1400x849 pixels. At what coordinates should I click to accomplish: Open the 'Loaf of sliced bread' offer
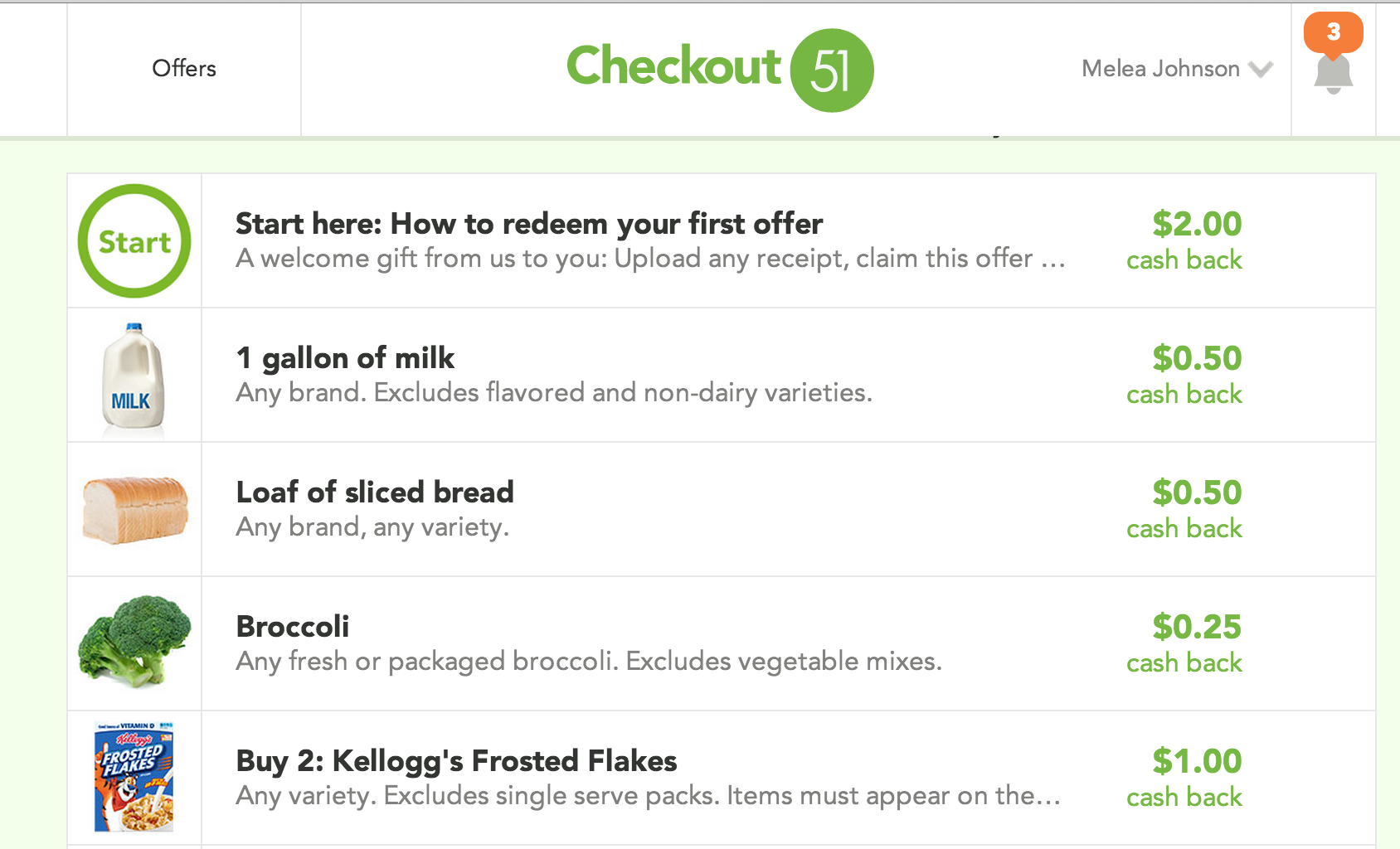pyautogui.click(x=375, y=492)
